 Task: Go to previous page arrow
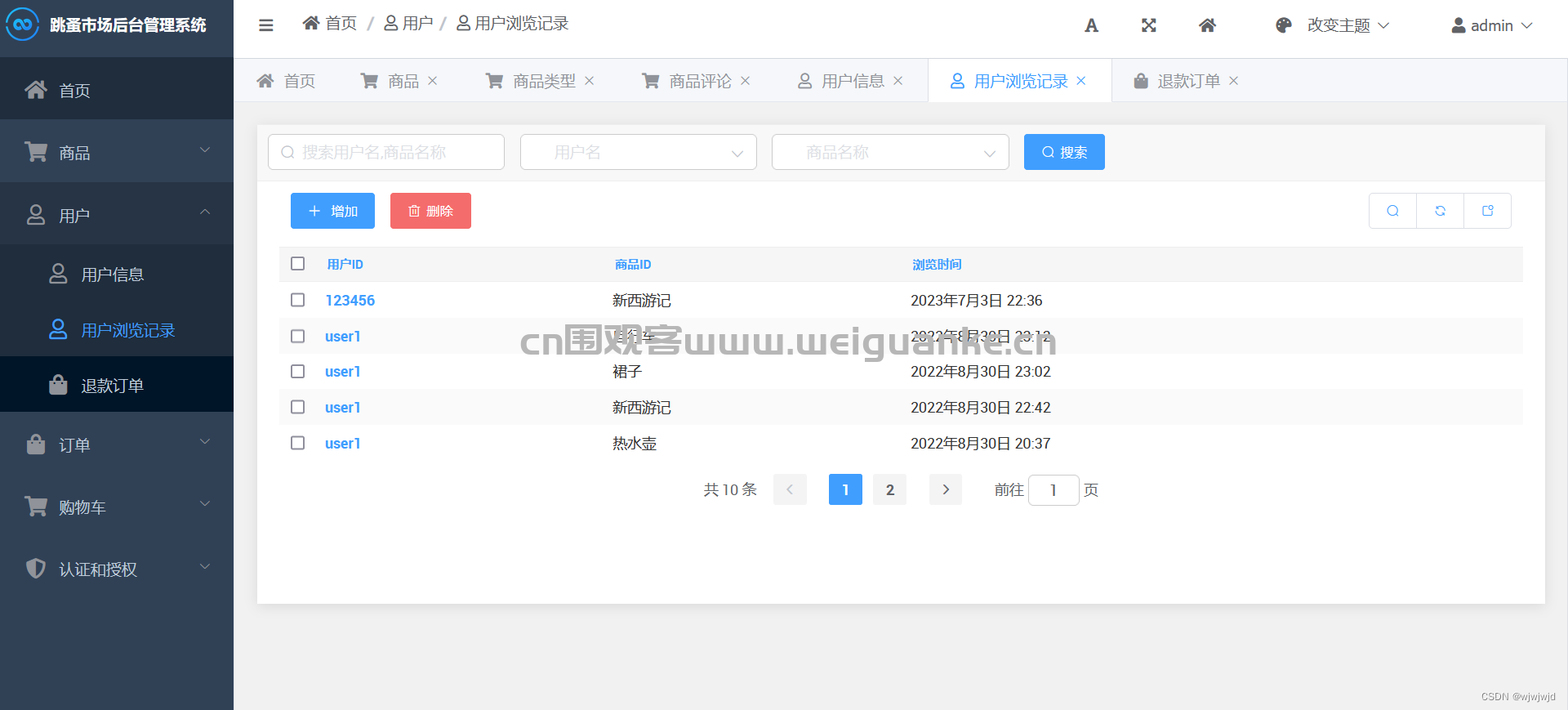(x=790, y=489)
